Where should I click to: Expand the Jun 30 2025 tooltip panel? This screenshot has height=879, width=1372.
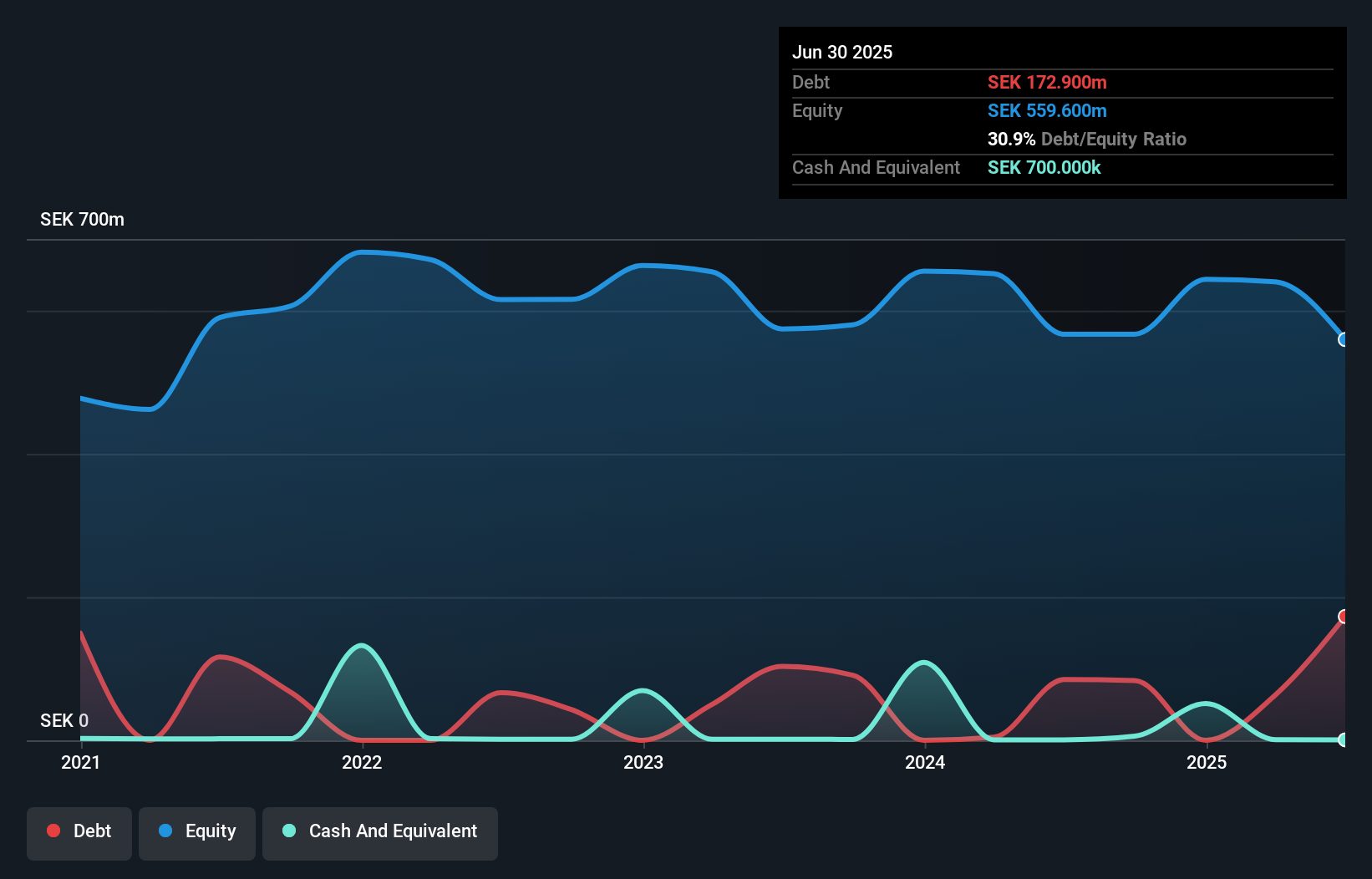(842, 51)
